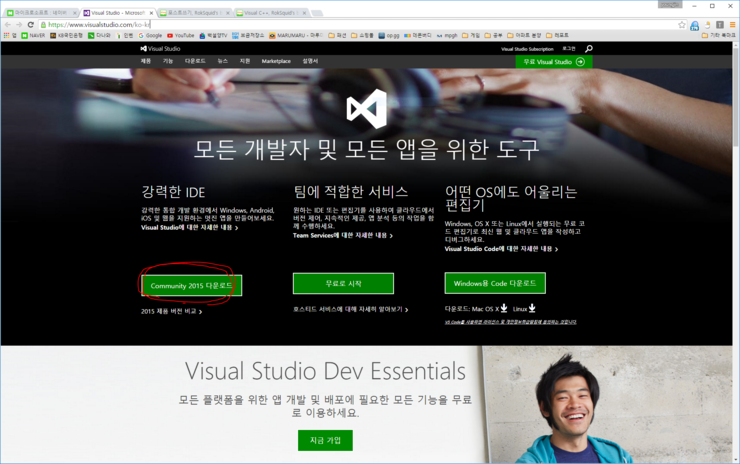Open the 다운로드 navigation menu

coord(195,61)
